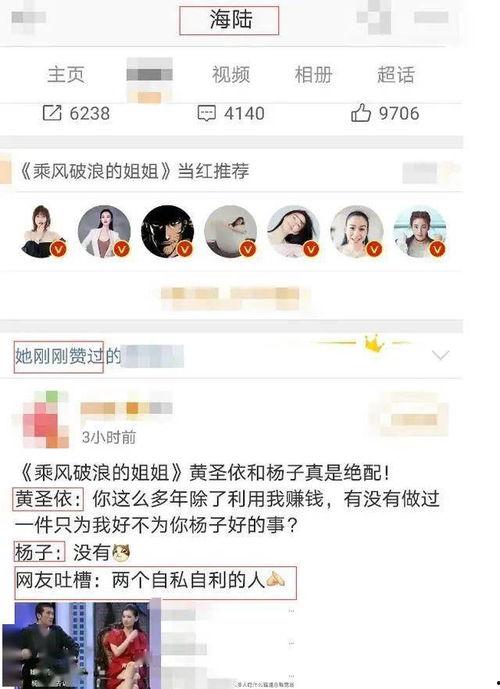
Task: Open the dark comic-style avatar
Action: (x=167, y=232)
